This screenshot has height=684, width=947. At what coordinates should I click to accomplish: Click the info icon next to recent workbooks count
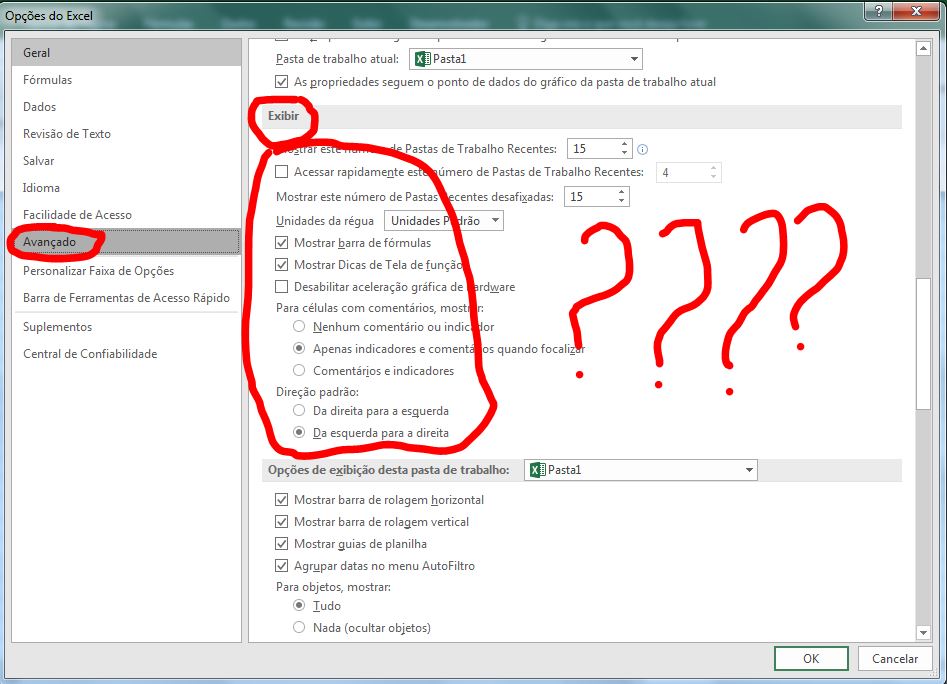click(x=642, y=148)
